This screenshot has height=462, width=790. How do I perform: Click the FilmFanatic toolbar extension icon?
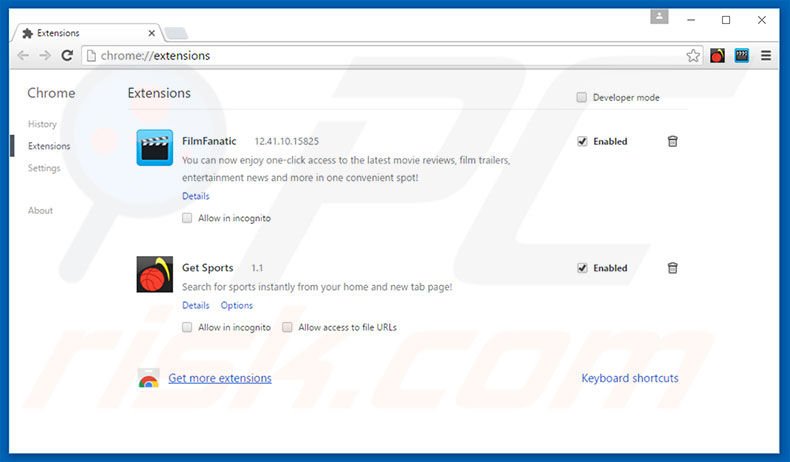click(x=742, y=55)
